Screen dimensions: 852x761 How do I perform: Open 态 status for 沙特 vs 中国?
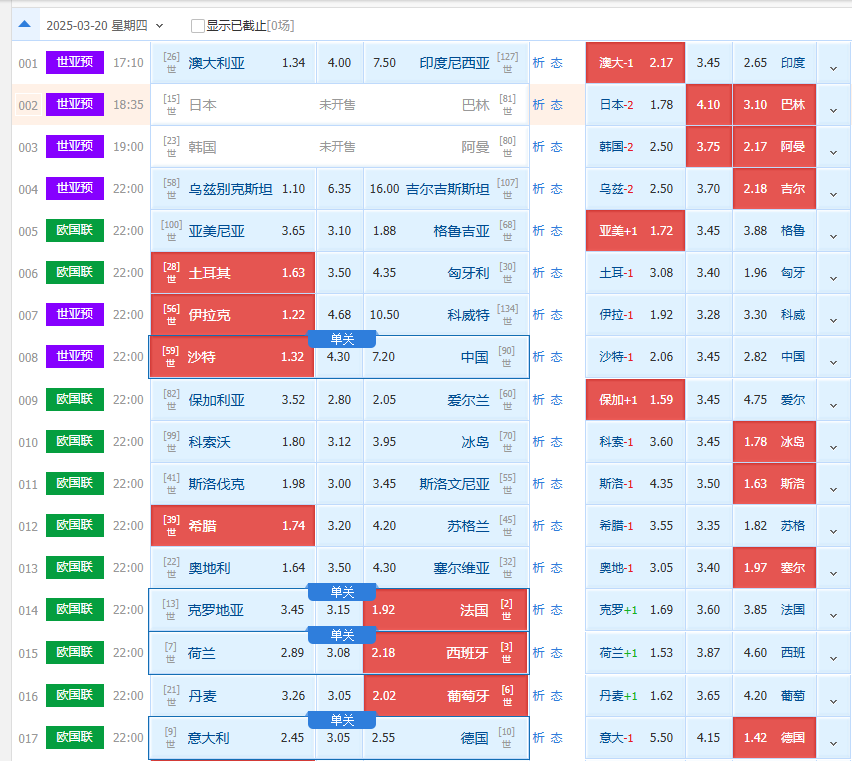[x=556, y=357]
